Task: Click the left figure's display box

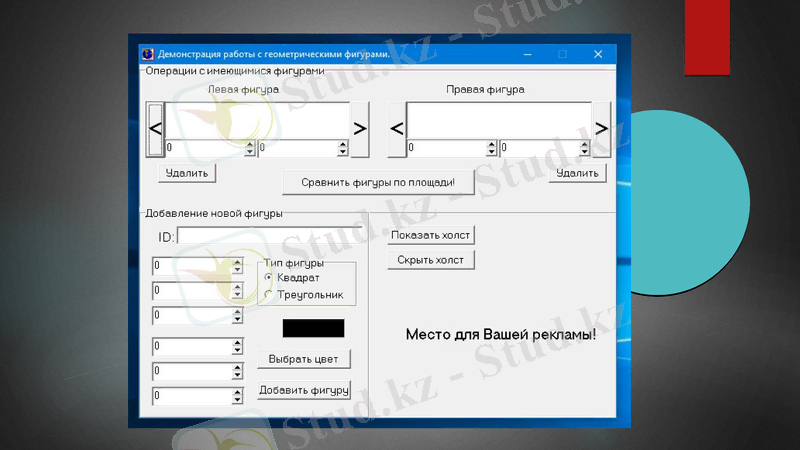Action: coord(257,120)
